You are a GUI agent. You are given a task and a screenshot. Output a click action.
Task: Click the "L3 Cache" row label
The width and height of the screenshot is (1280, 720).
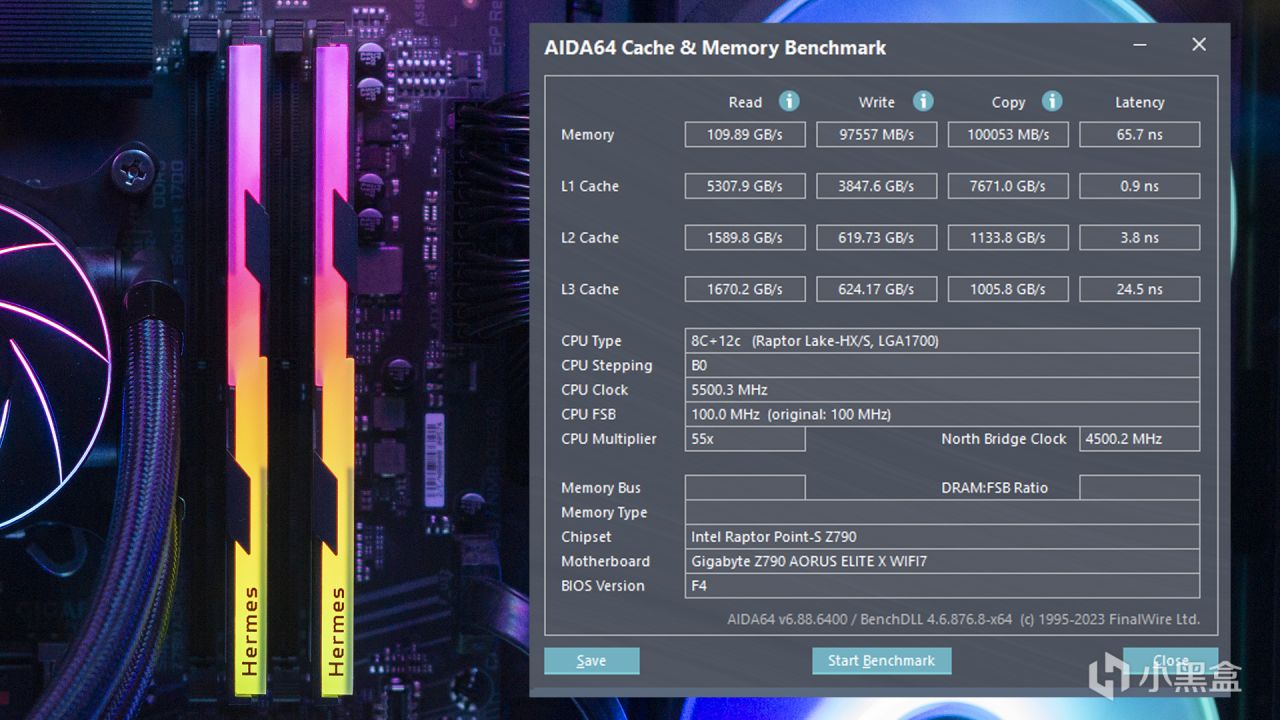click(x=590, y=289)
